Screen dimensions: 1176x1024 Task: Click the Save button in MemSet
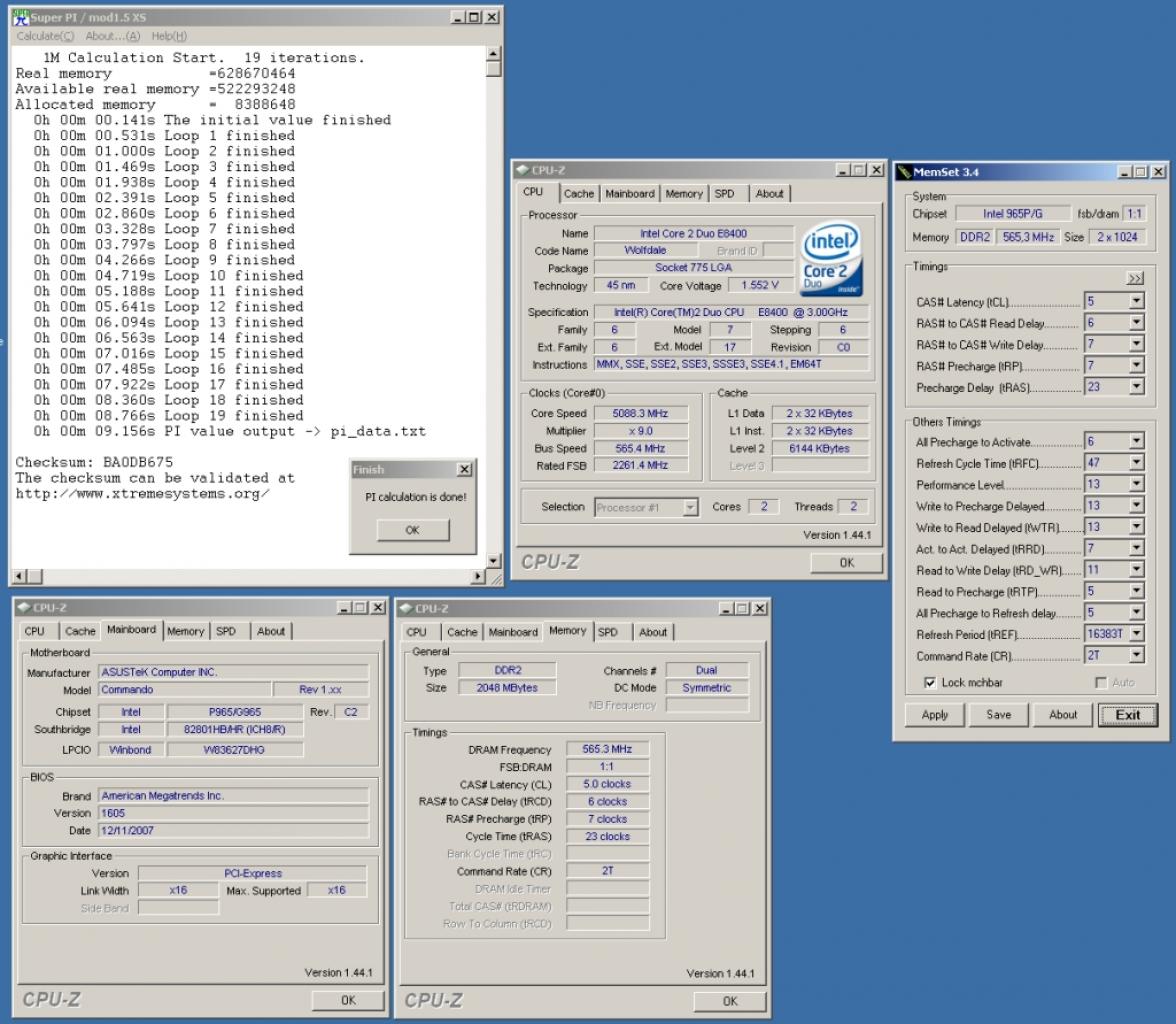tap(998, 715)
